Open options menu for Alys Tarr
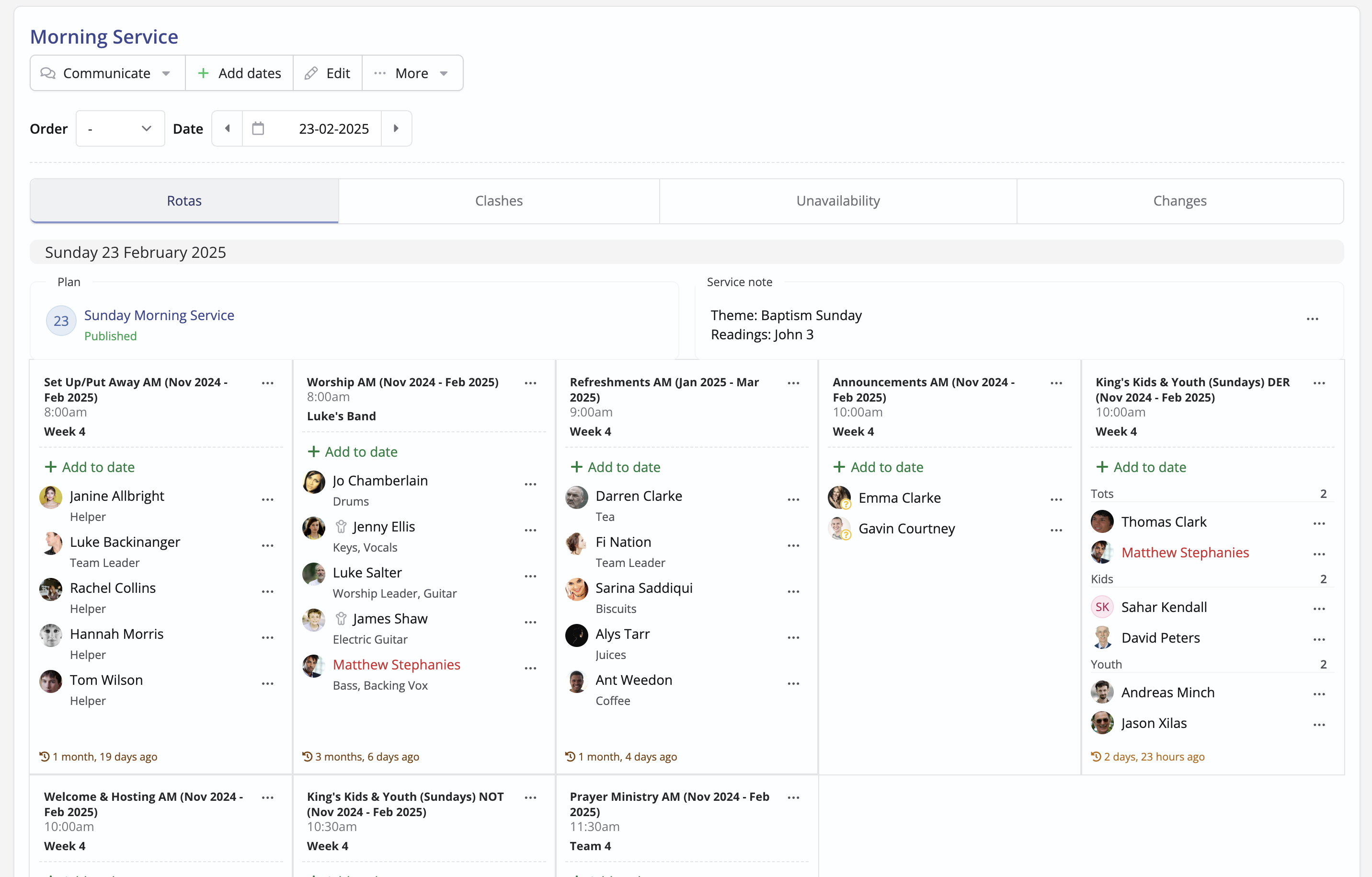The image size is (1372, 877). click(793, 638)
